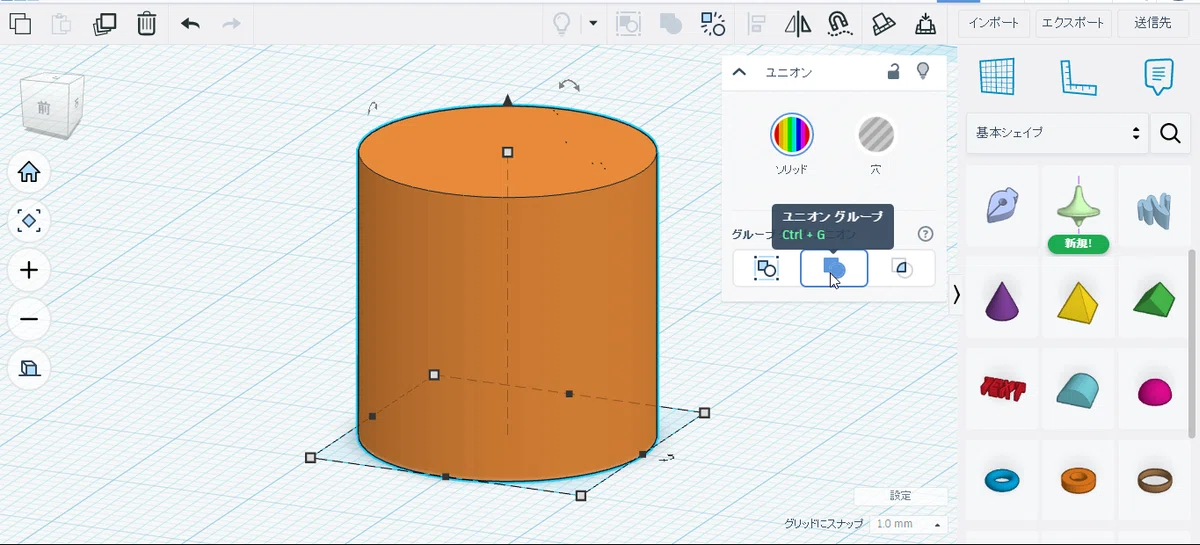
Task: Pick the orange tube shape
Action: coord(1078,480)
